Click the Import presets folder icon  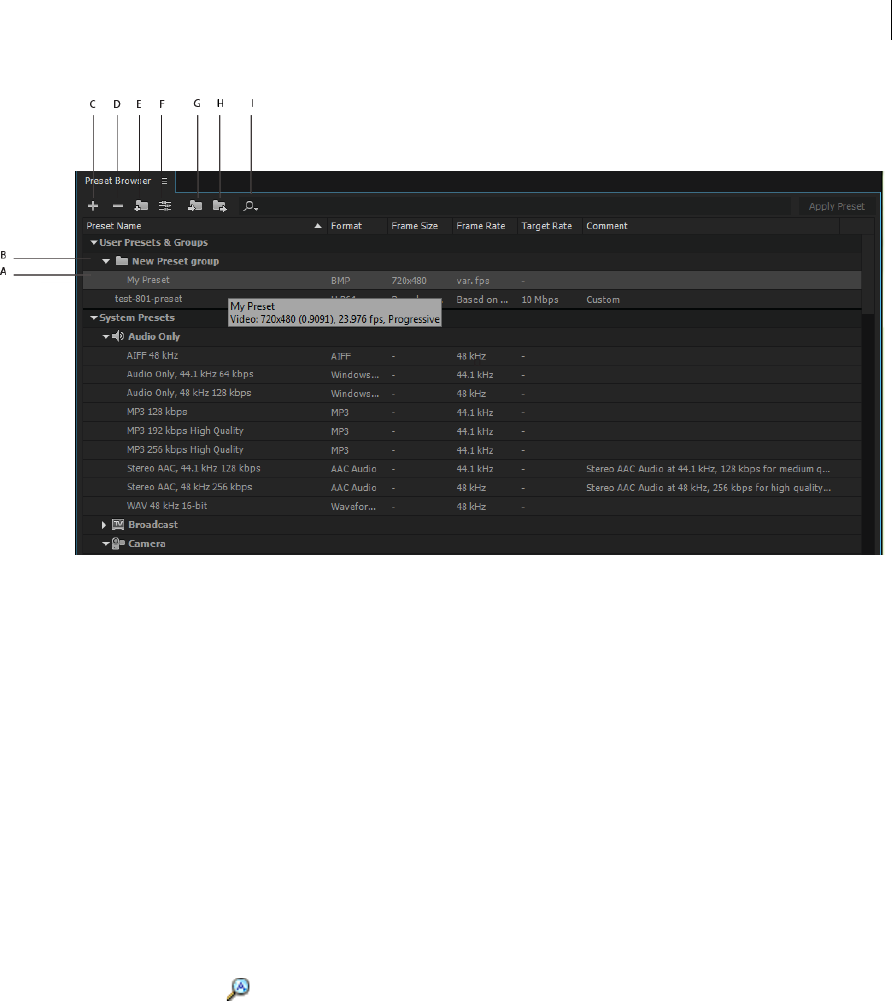pyautogui.click(x=195, y=206)
